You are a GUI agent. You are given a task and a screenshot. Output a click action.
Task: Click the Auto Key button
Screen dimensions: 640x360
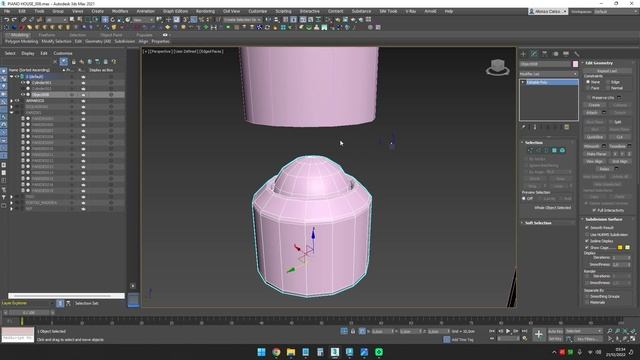coord(555,331)
